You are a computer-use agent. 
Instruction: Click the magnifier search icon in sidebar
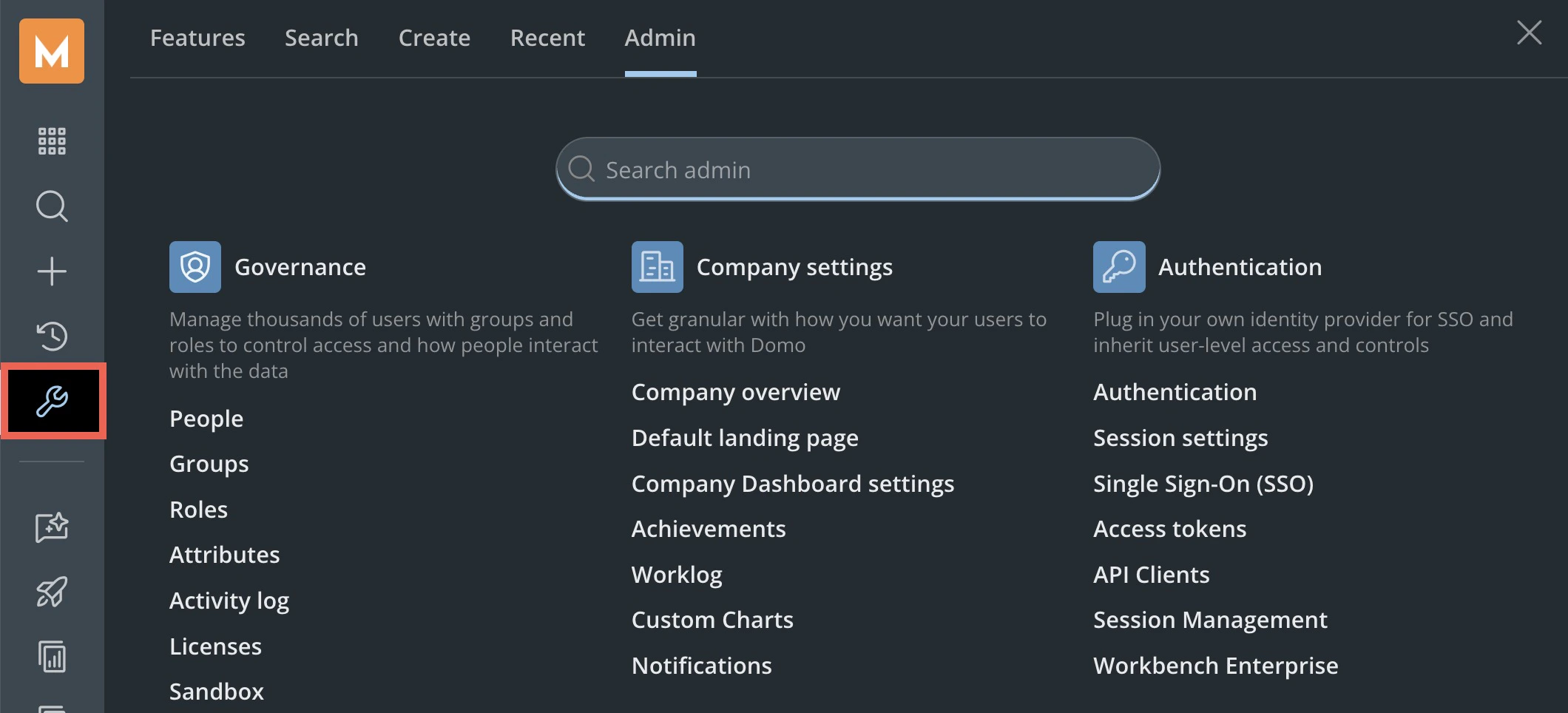coord(52,206)
